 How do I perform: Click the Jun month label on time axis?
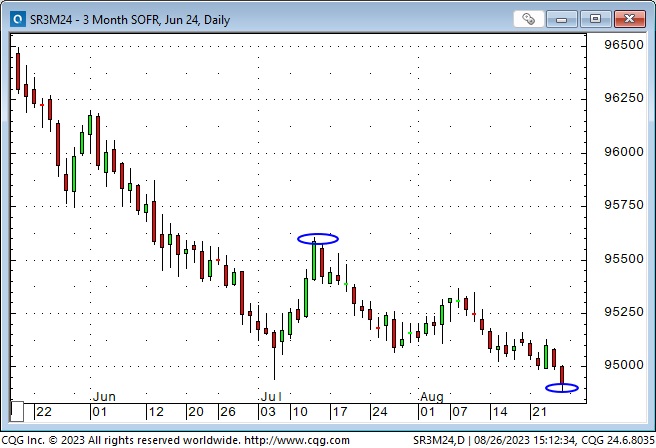104,397
